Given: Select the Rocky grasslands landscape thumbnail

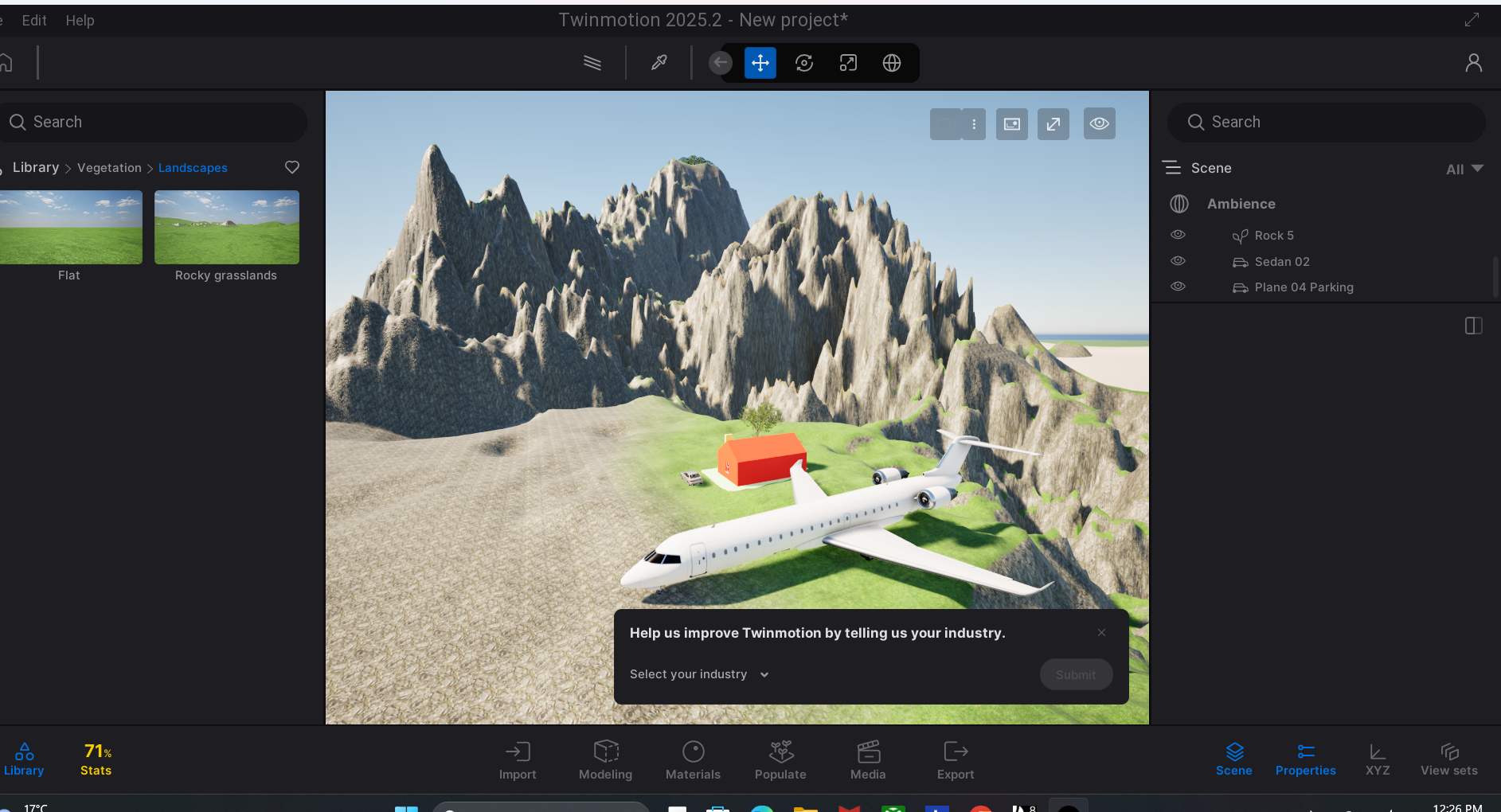Looking at the screenshot, I should click(227, 227).
